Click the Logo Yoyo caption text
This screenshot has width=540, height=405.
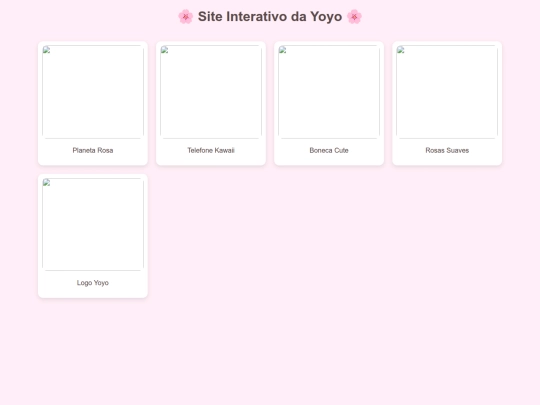tap(93, 283)
